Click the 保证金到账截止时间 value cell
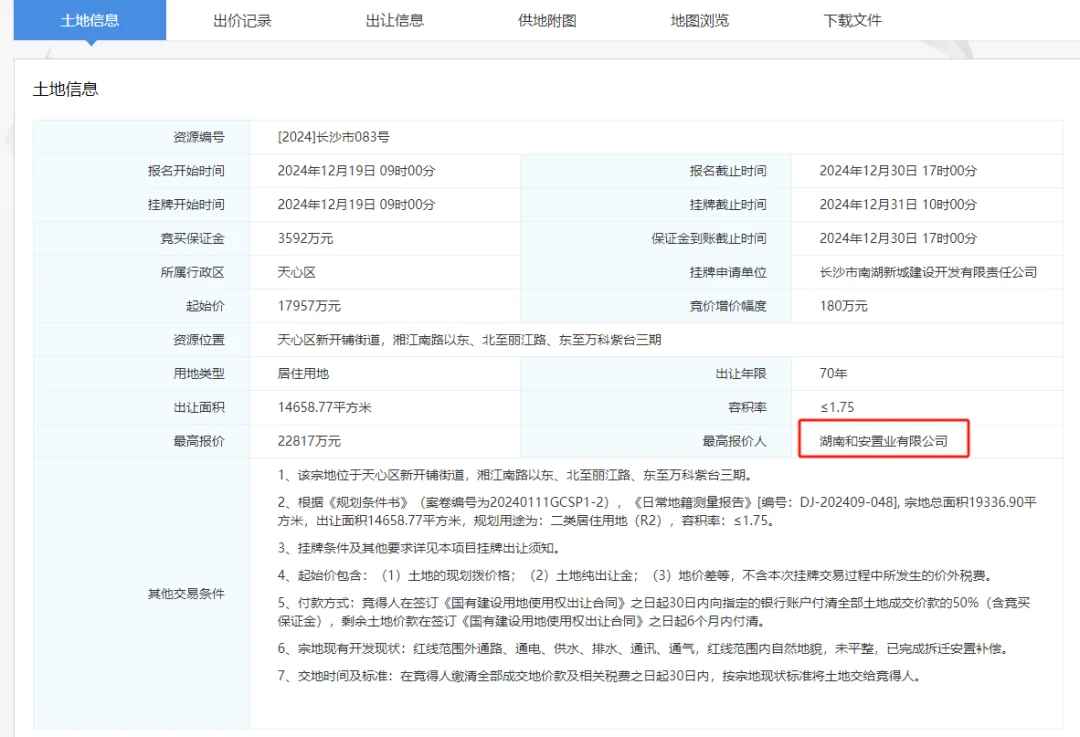Image resolution: width=1080 pixels, height=737 pixels. coord(927,238)
